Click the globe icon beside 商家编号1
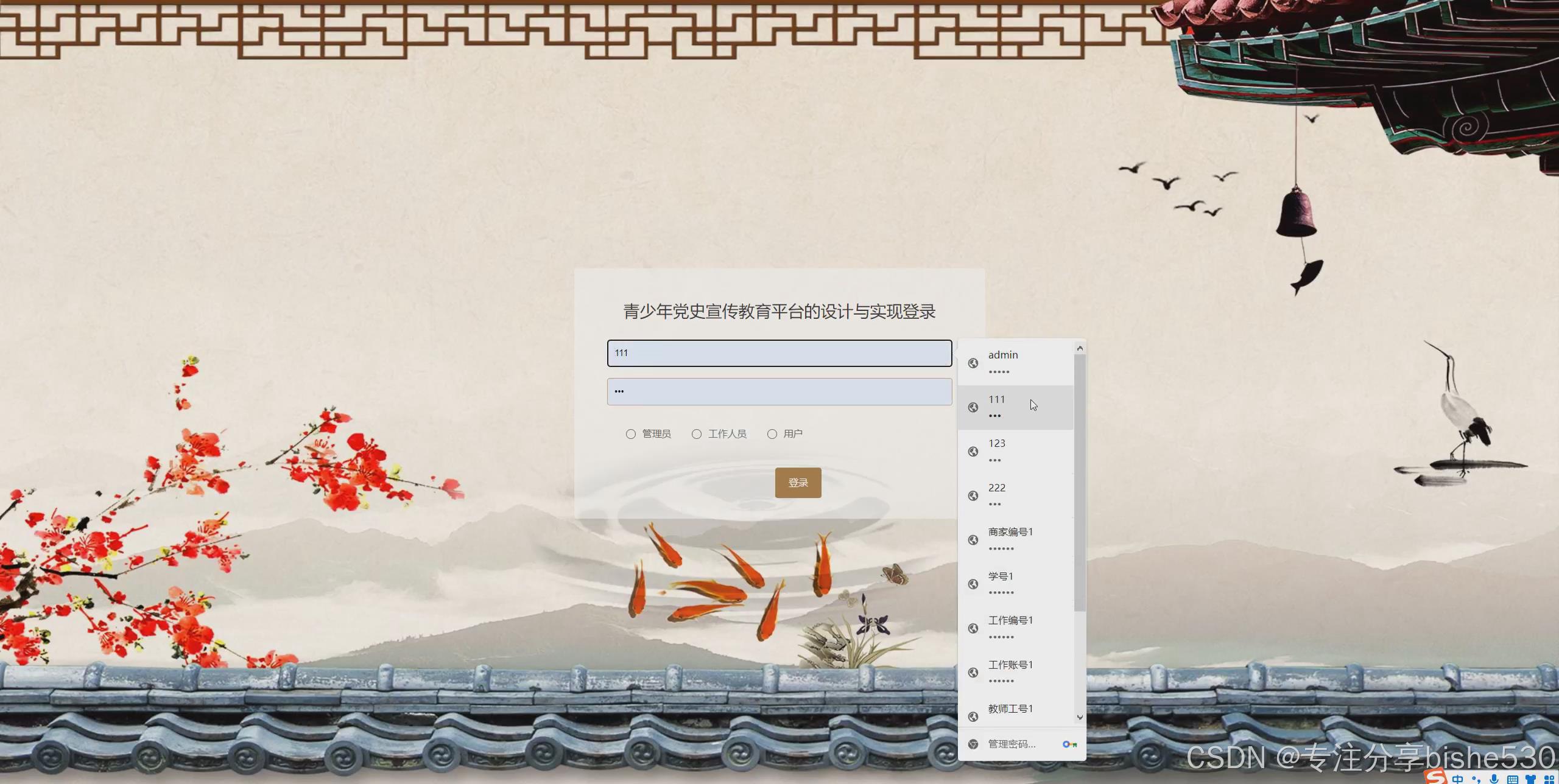The width and height of the screenshot is (1559, 784). 973,540
